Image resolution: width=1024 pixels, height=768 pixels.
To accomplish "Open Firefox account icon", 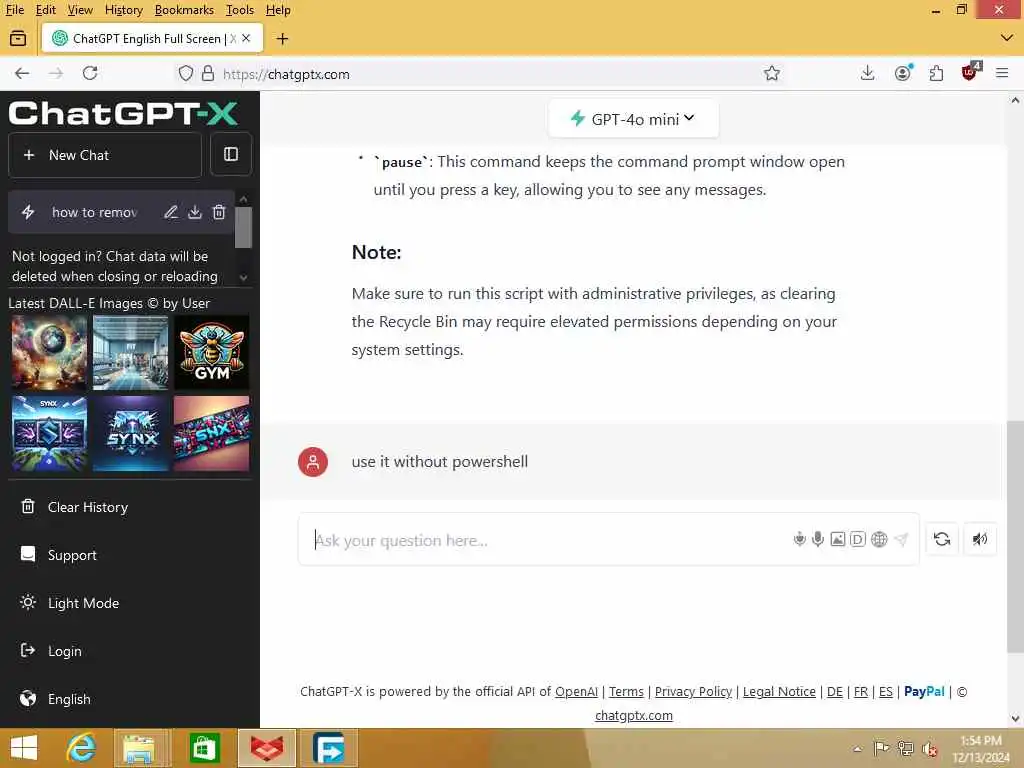I will pyautogui.click(x=903, y=73).
